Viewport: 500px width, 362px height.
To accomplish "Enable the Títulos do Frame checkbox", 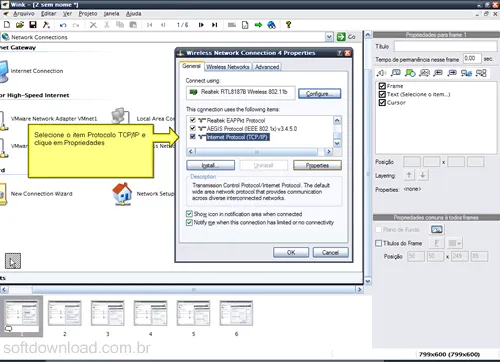I will coord(378,243).
